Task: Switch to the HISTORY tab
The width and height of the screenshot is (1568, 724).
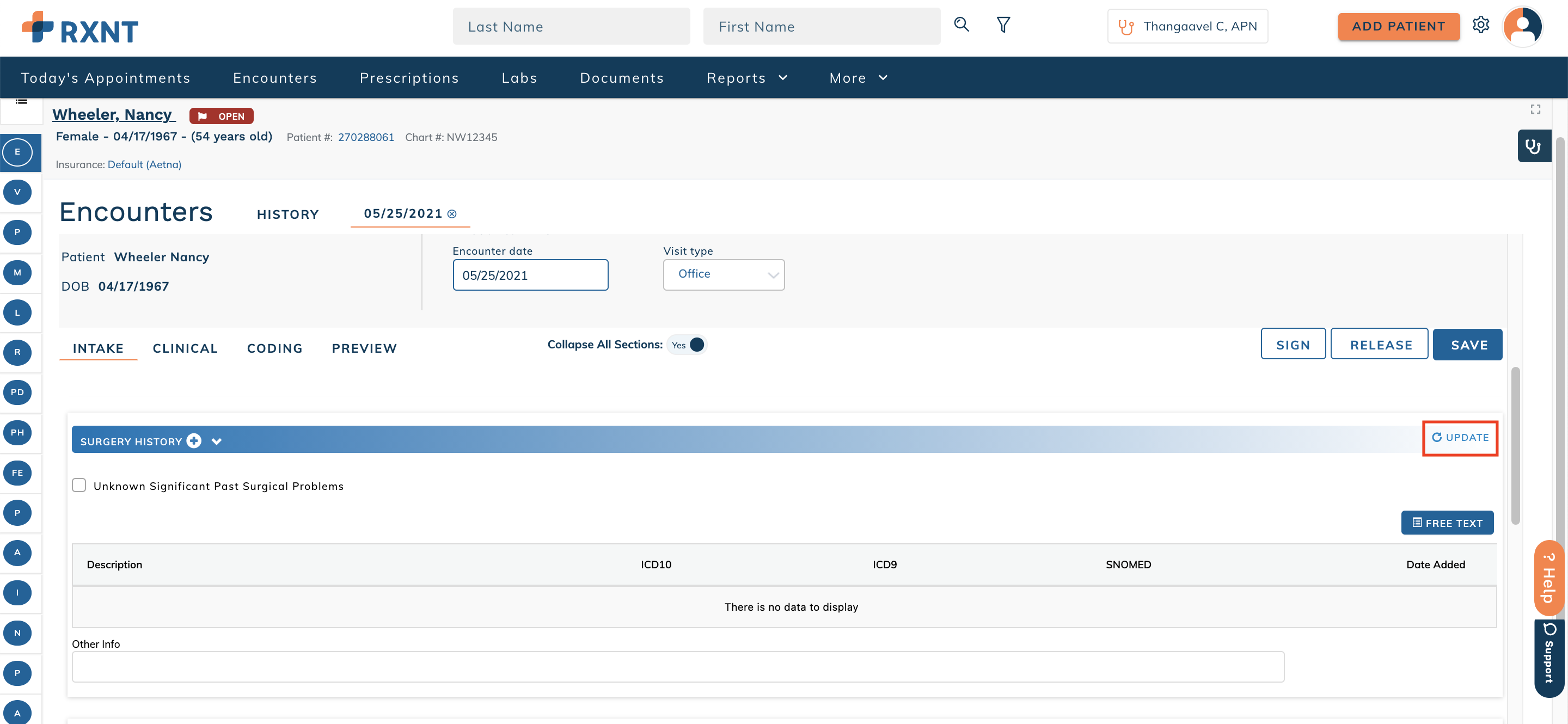Action: pos(288,214)
